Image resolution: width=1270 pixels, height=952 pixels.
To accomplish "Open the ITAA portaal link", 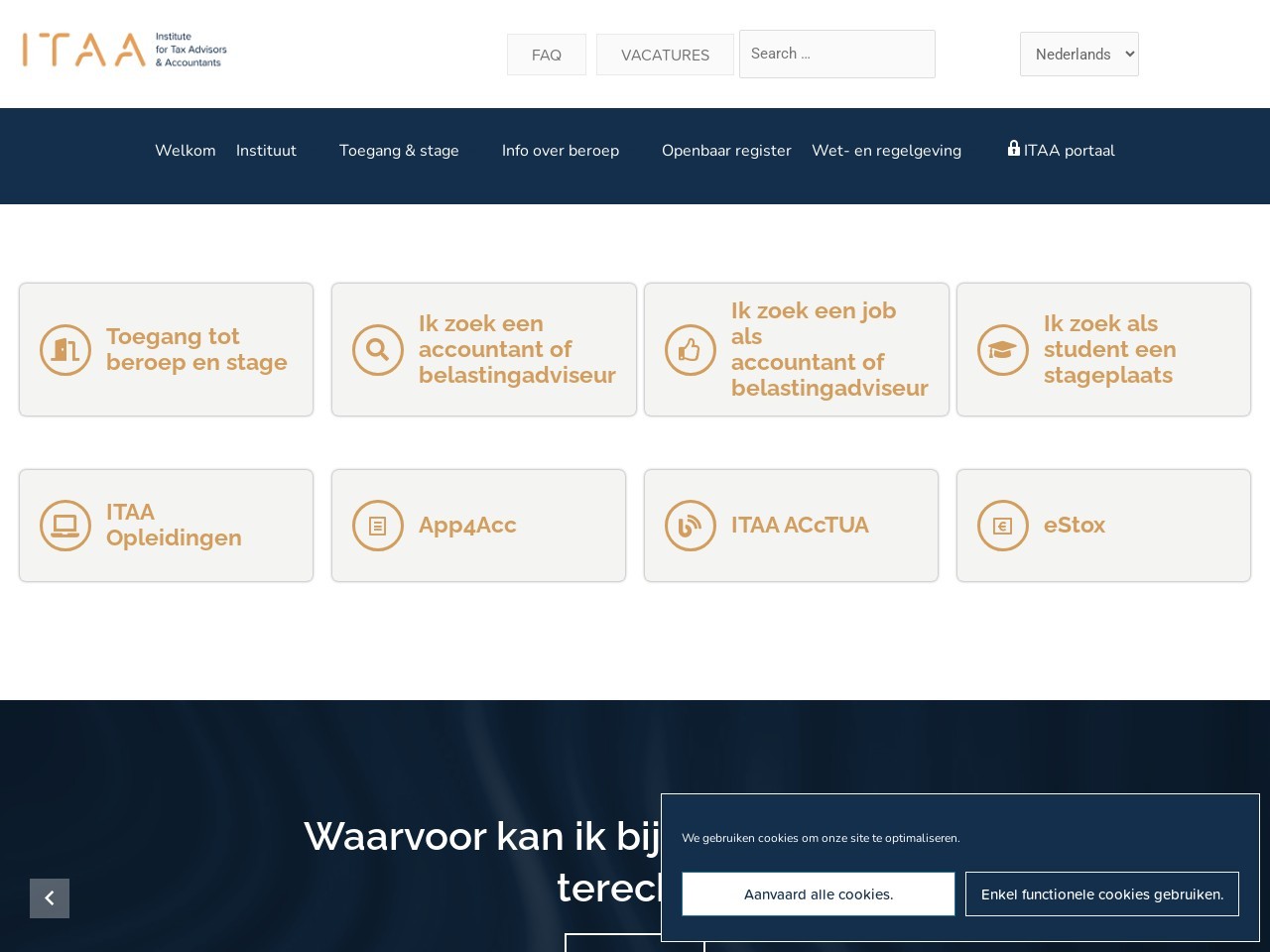I will pos(1062,151).
